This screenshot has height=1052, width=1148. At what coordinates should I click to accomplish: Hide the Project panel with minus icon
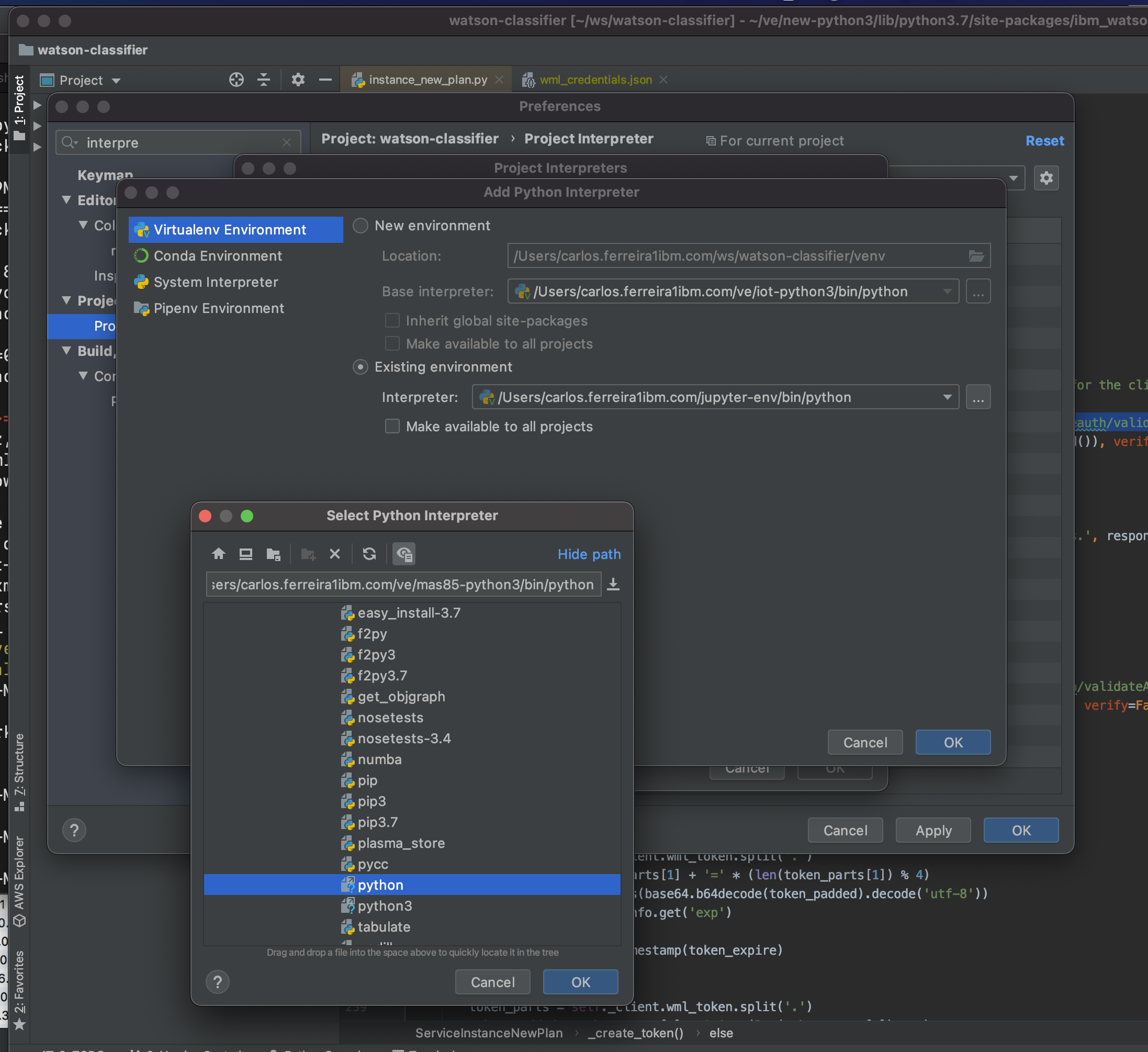coord(325,80)
